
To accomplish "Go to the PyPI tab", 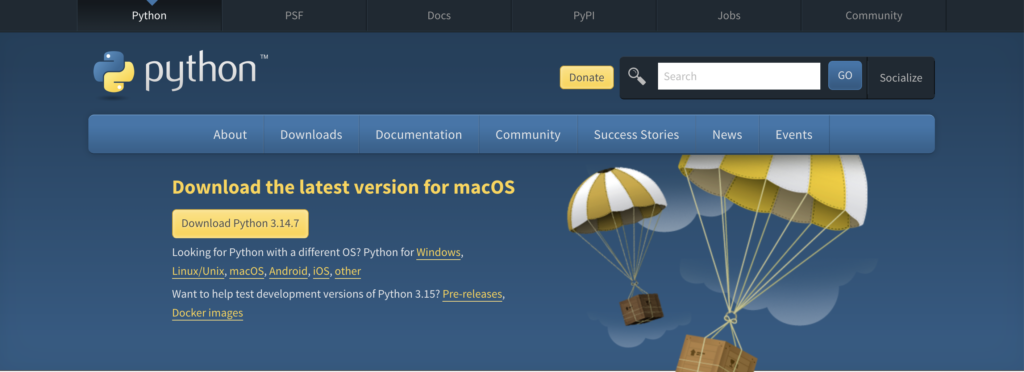I will [x=584, y=16].
